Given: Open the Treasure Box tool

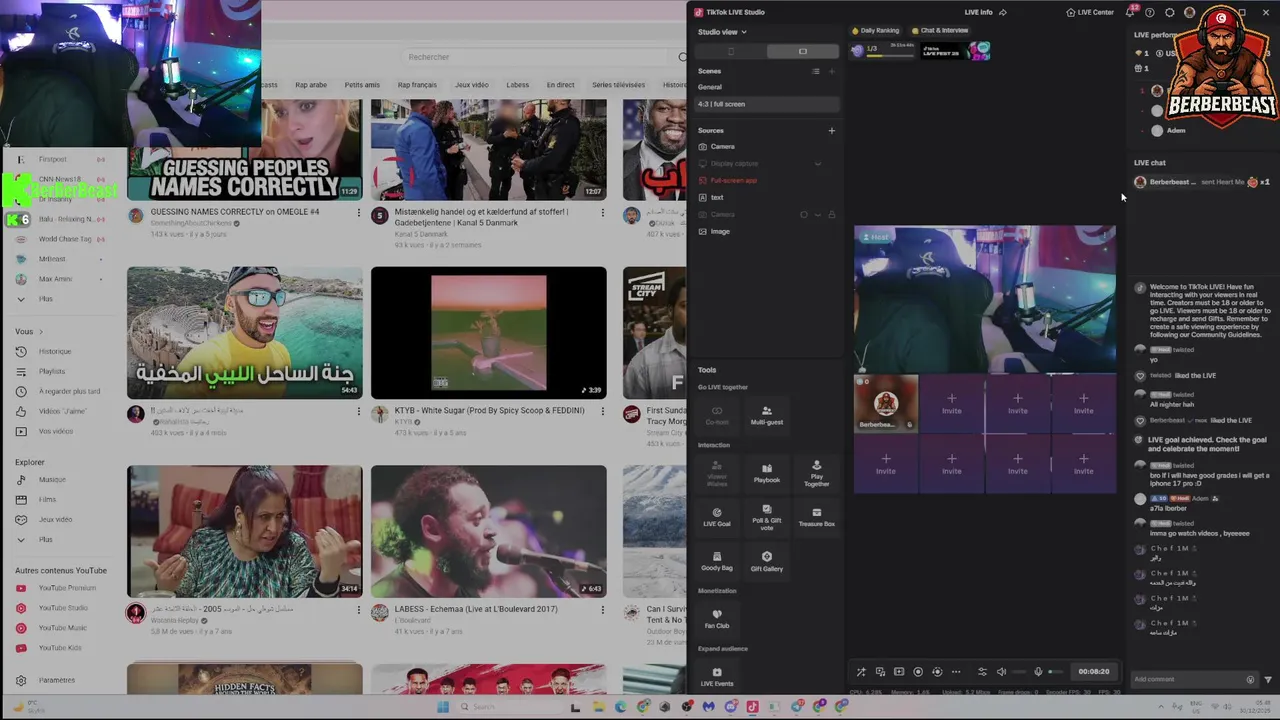Looking at the screenshot, I should [817, 517].
